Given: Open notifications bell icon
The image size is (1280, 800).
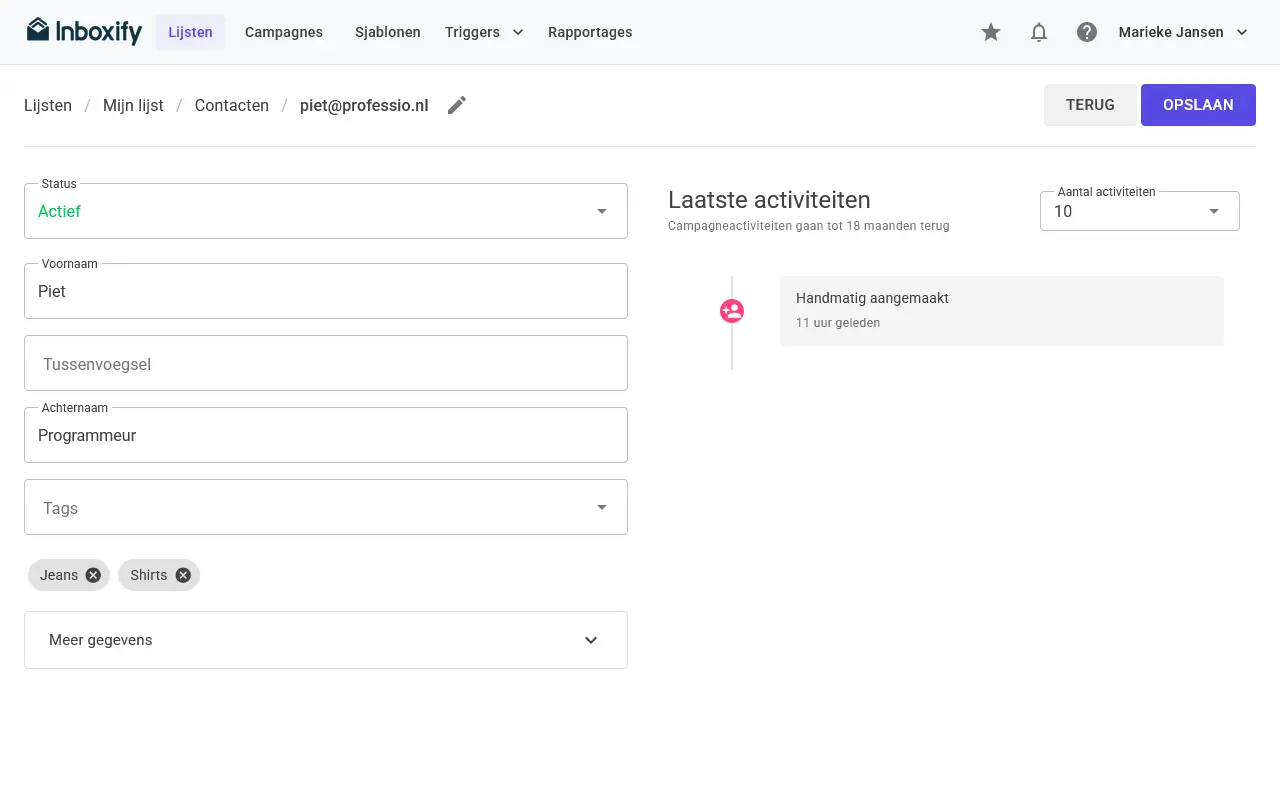Looking at the screenshot, I should coord(1039,32).
